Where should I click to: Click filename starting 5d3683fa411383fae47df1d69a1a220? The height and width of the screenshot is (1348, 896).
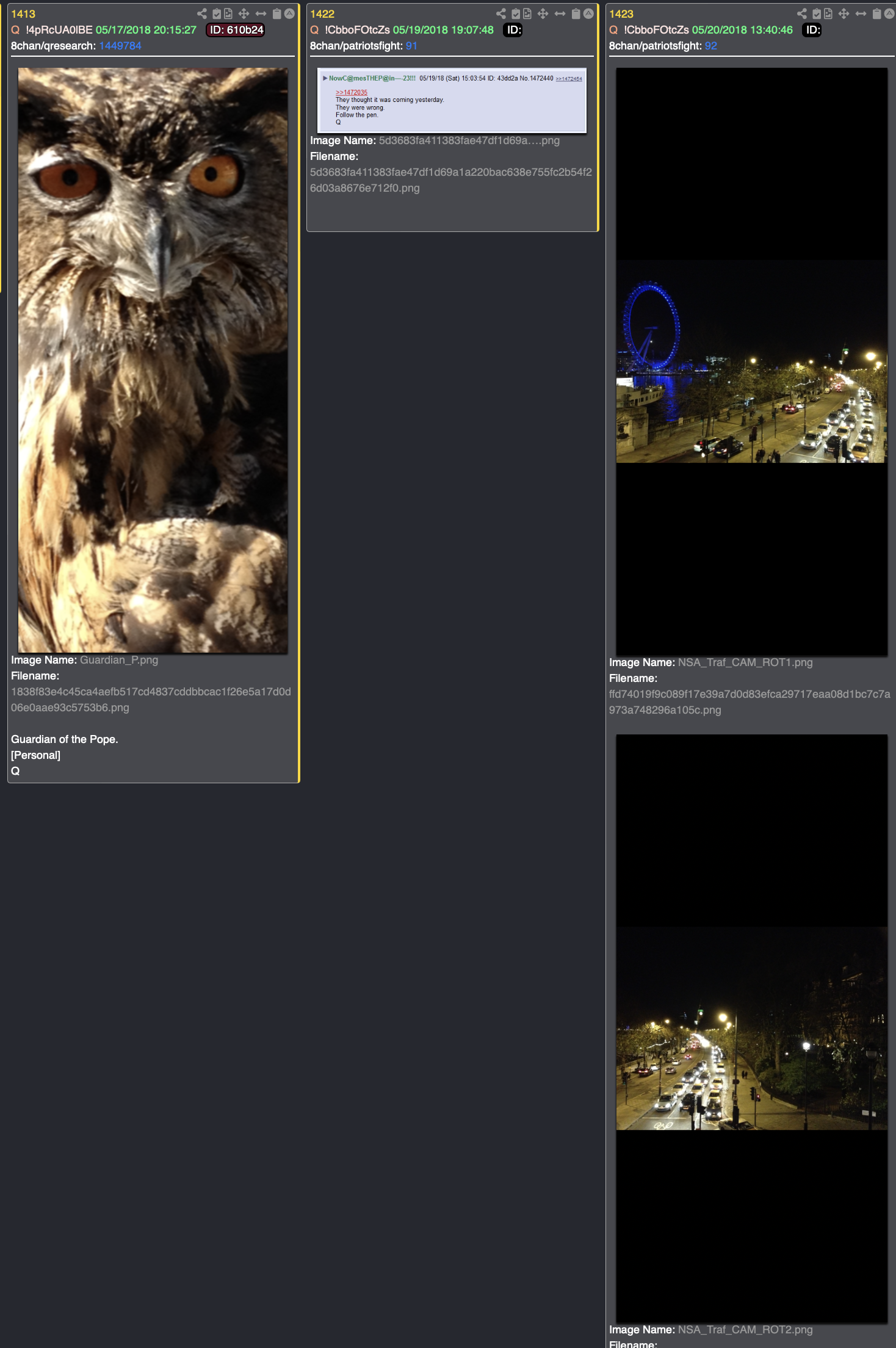[451, 180]
